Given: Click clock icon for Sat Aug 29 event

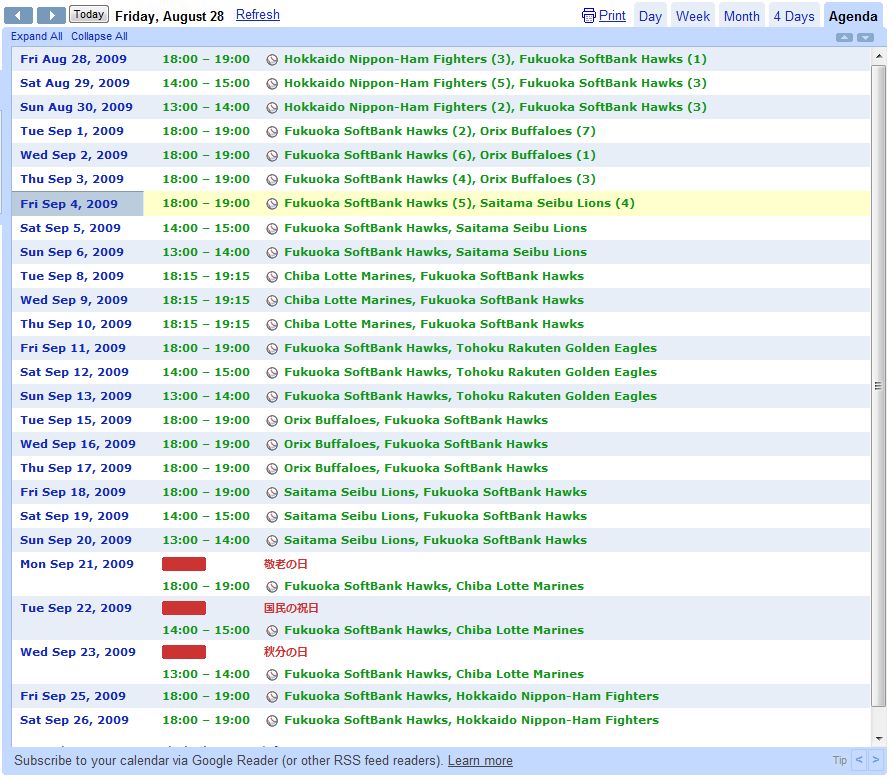Looking at the screenshot, I should (x=273, y=83).
